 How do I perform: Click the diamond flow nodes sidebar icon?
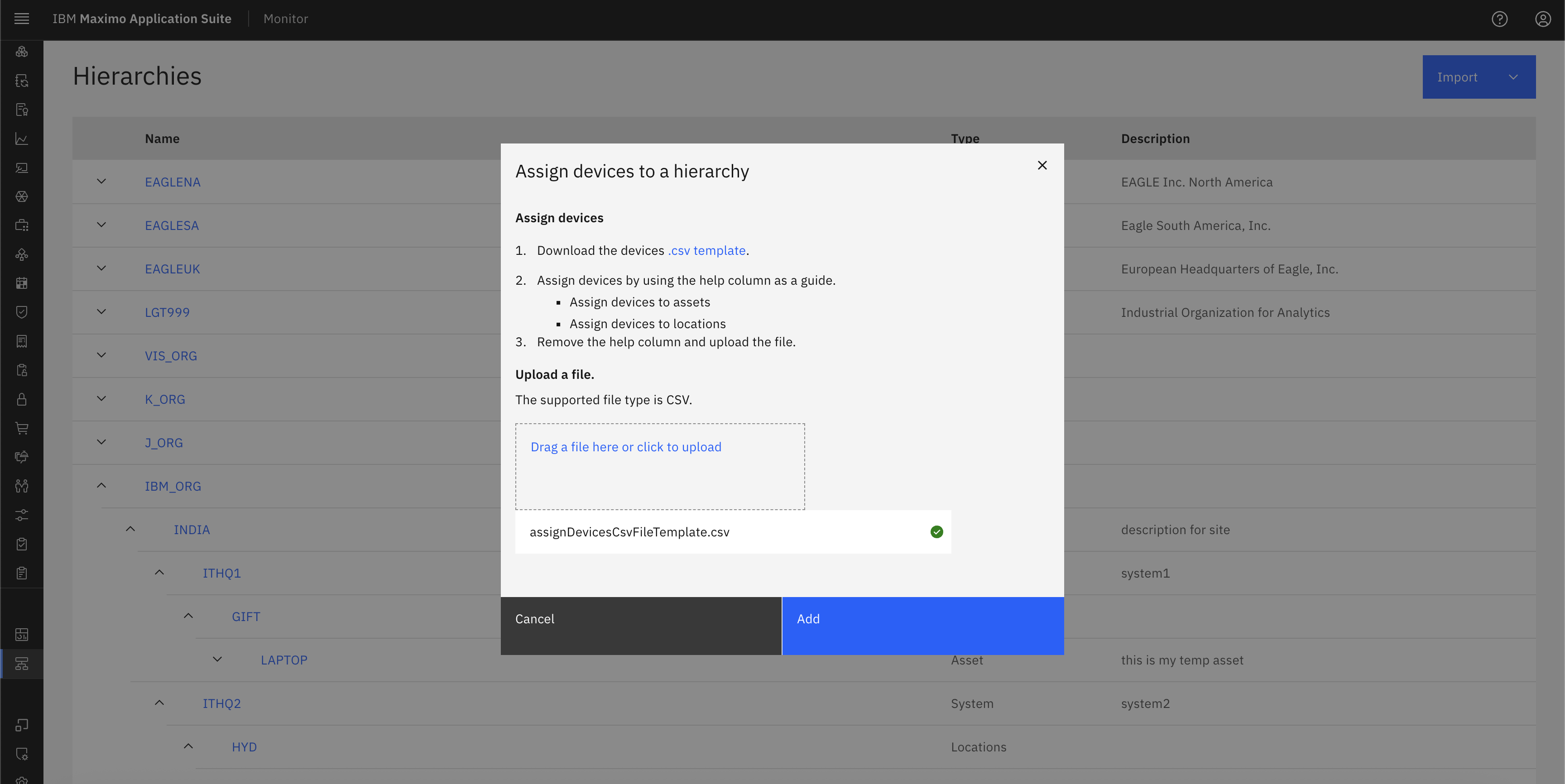(22, 254)
